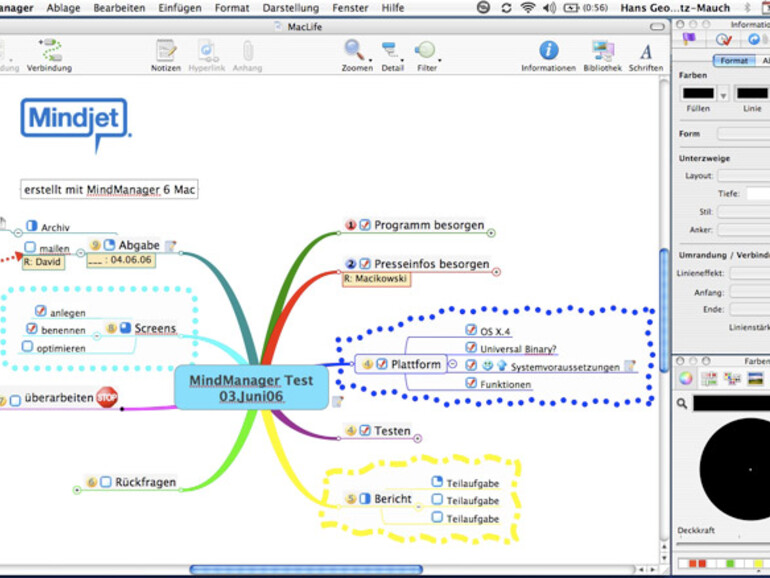The height and width of the screenshot is (578, 770).
Task: Choose the color wheel picker in Farben
Action: click(686, 378)
